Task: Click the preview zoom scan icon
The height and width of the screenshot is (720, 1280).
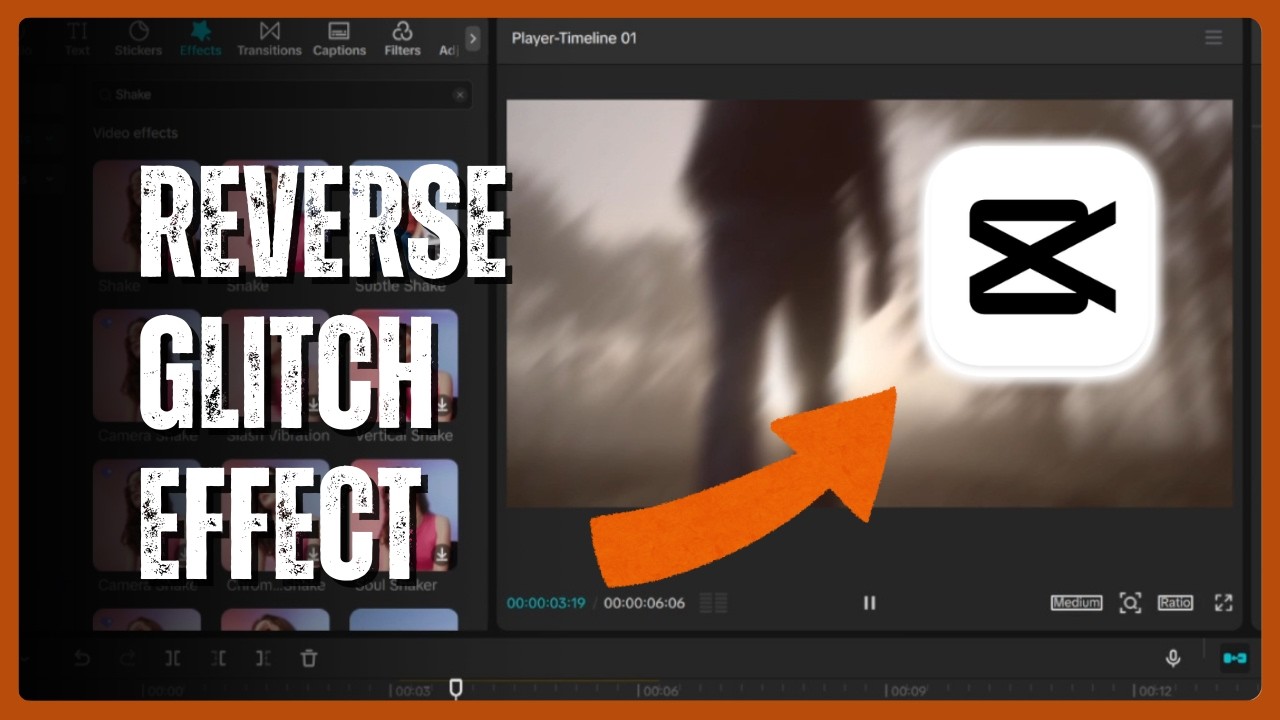Action: click(x=1130, y=602)
